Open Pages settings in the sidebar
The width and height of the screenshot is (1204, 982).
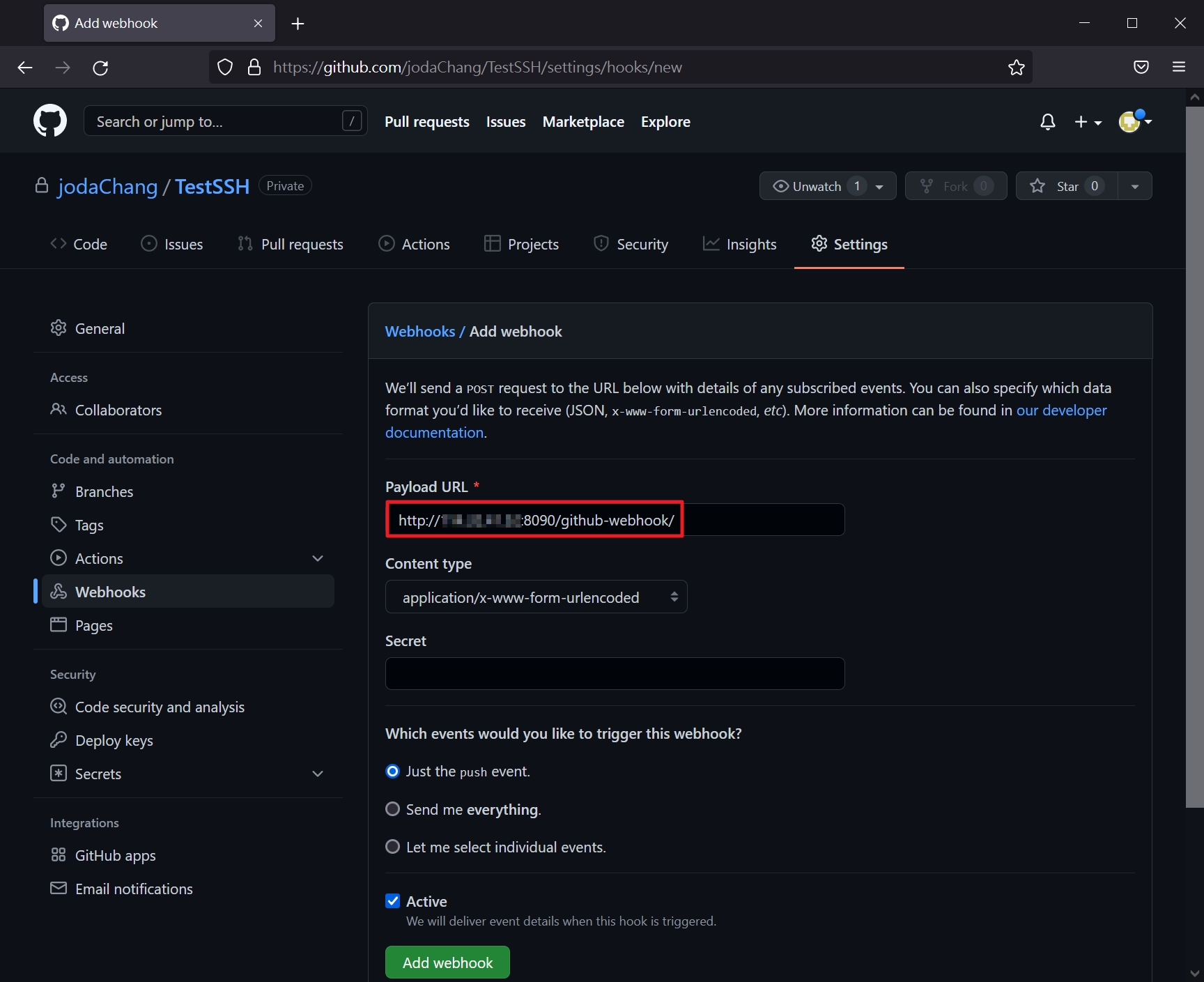188,625
